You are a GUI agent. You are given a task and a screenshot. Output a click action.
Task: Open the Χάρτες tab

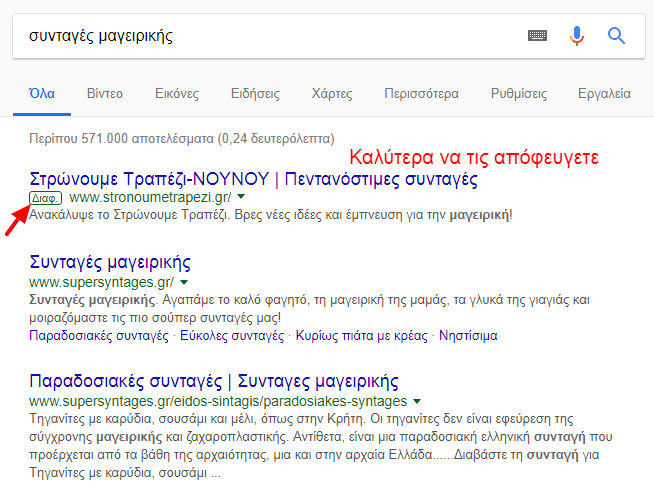coord(332,94)
